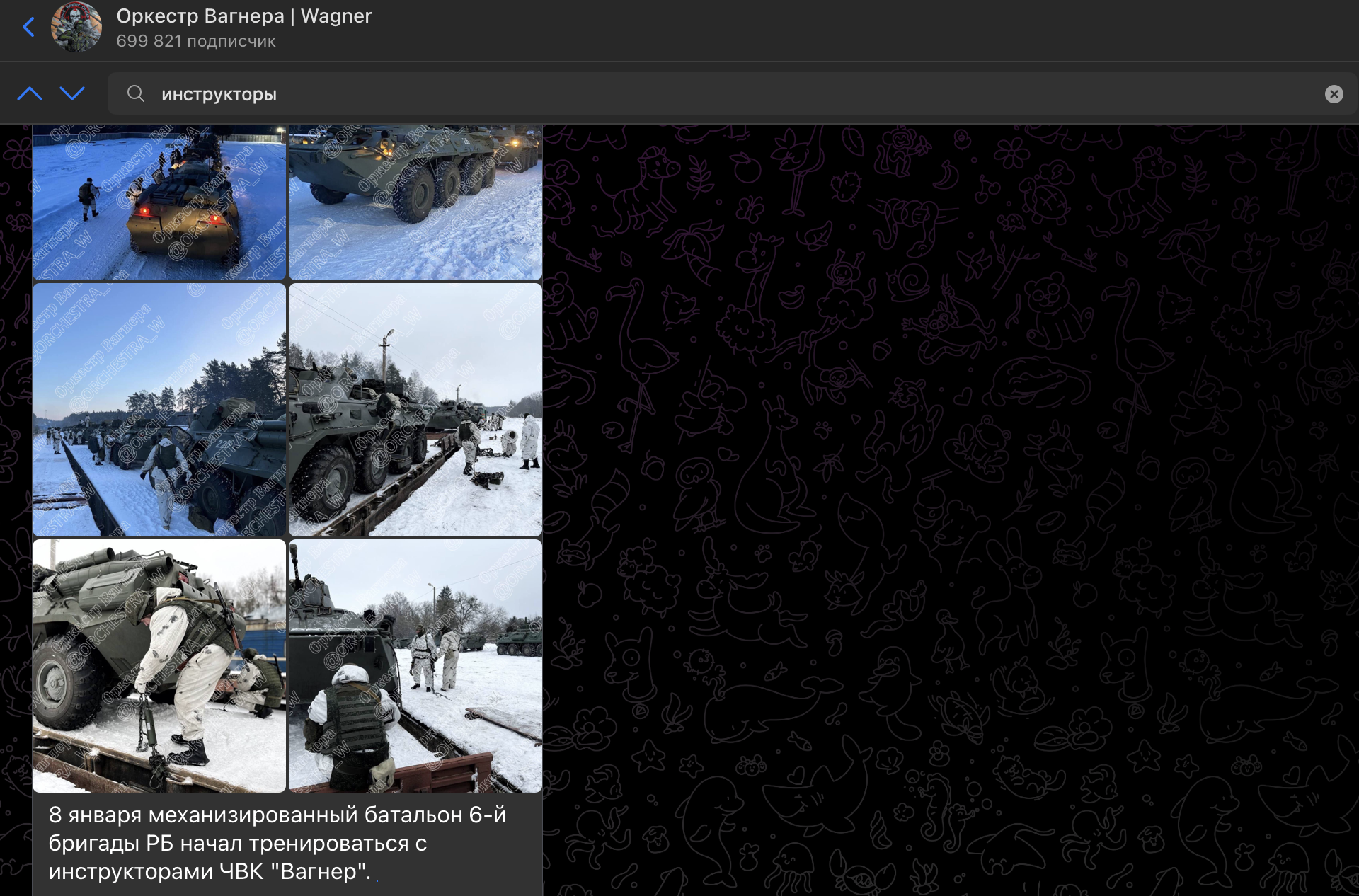Click the word 'инструкторами' in the caption

130,872
